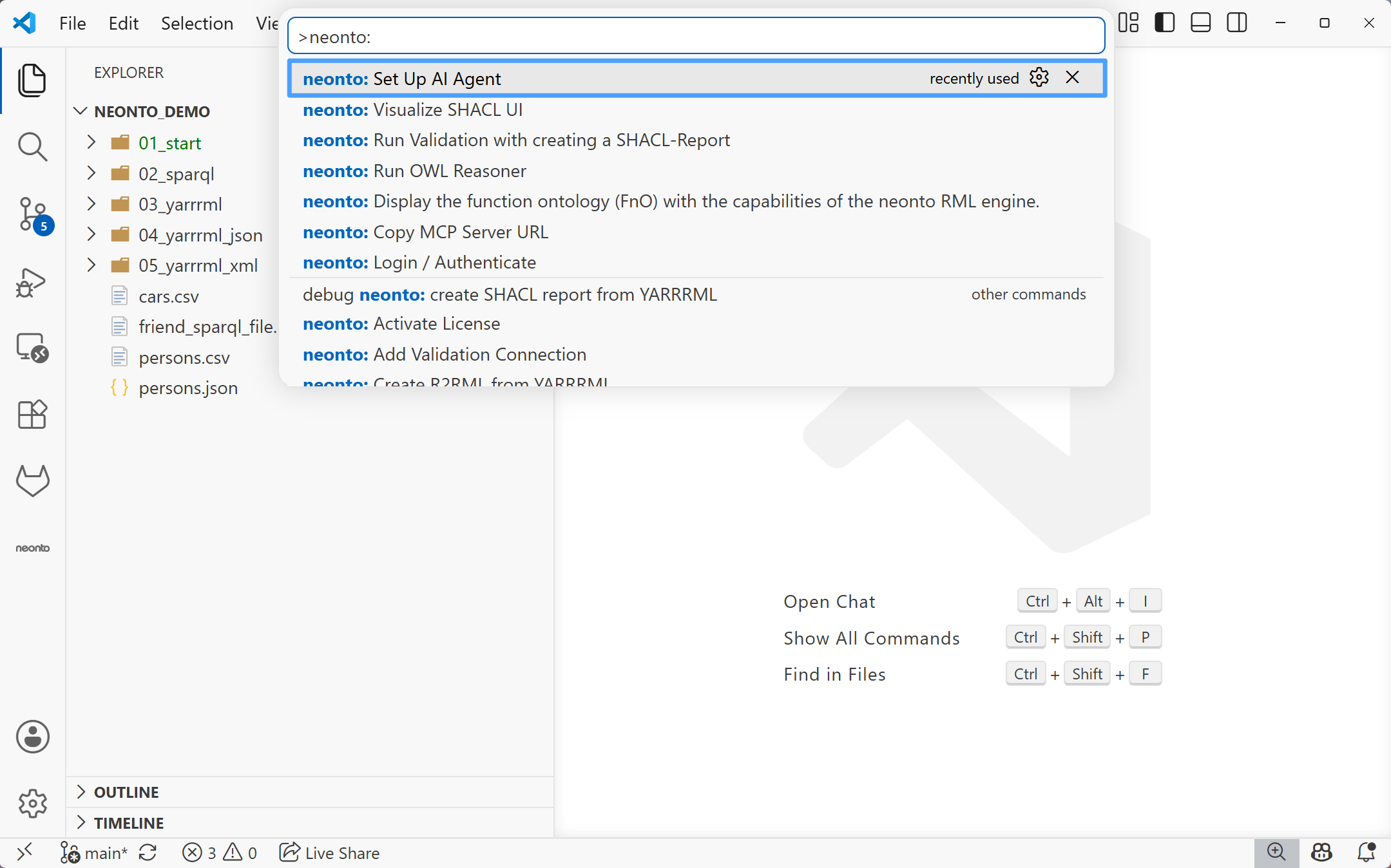Open the Extensions view icon

pyautogui.click(x=32, y=415)
